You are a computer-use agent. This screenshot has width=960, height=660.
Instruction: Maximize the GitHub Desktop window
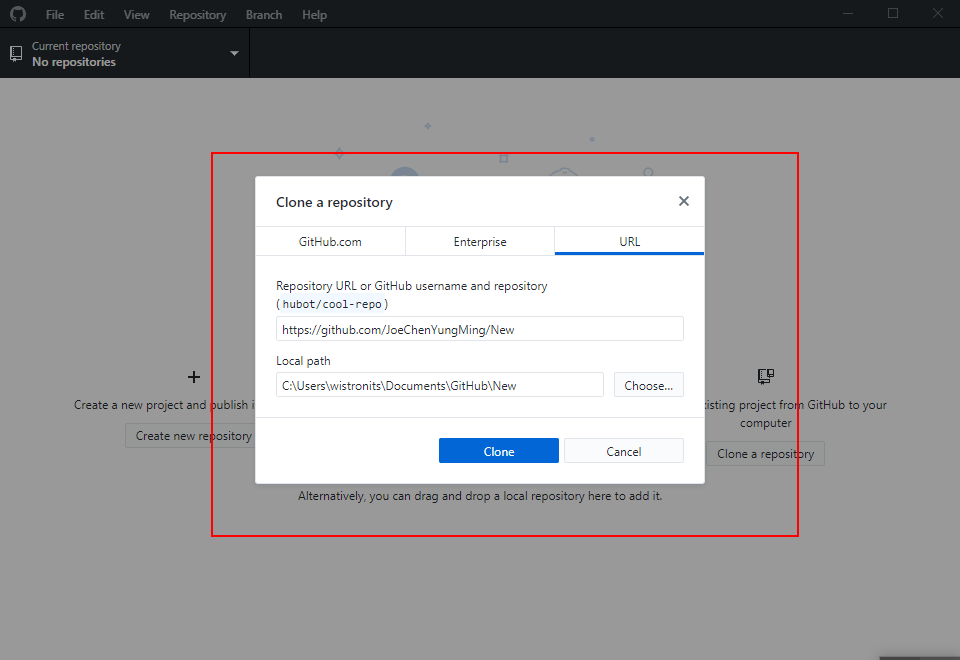coord(893,13)
